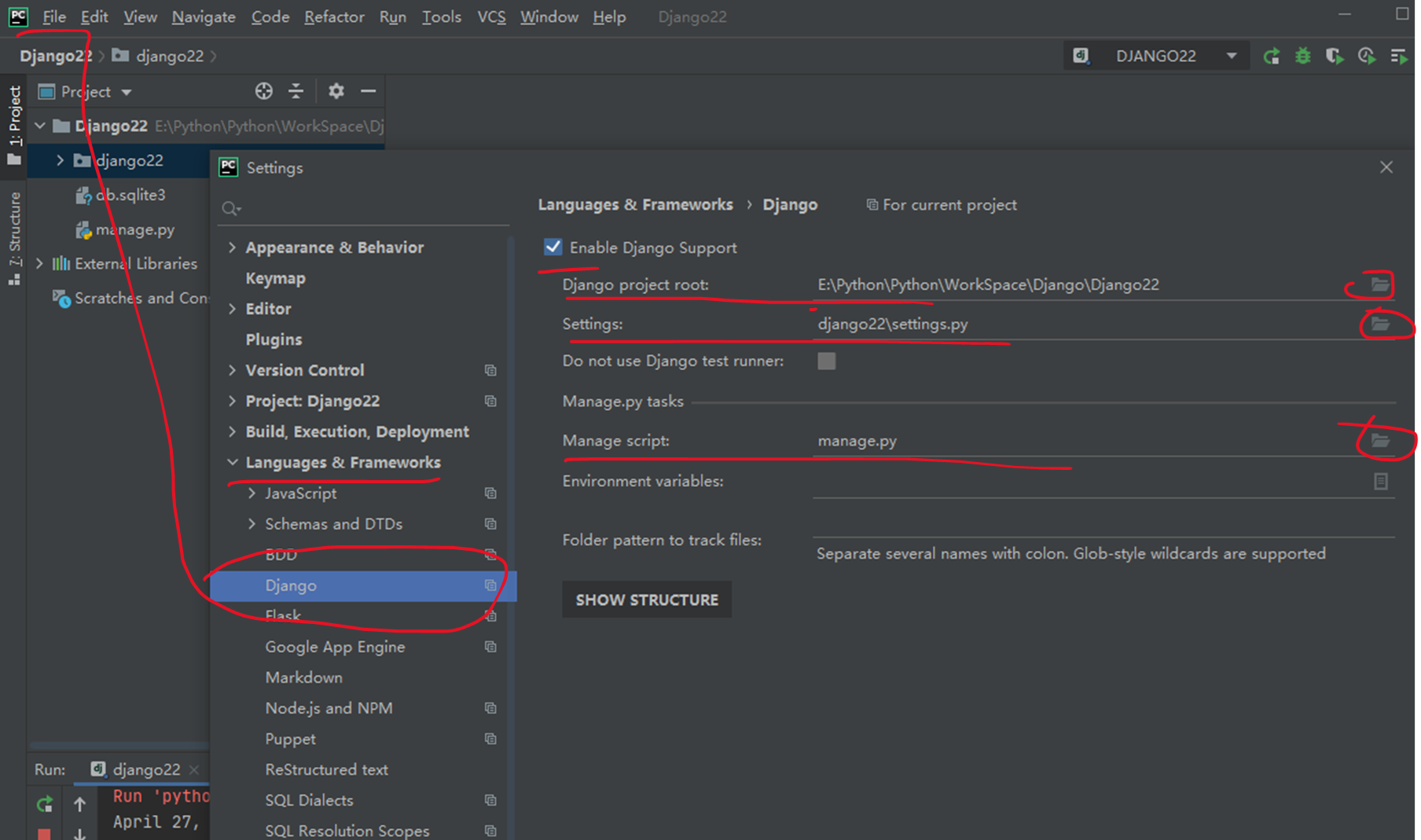
Task: Expand JavaScript settings node
Action: [x=252, y=493]
